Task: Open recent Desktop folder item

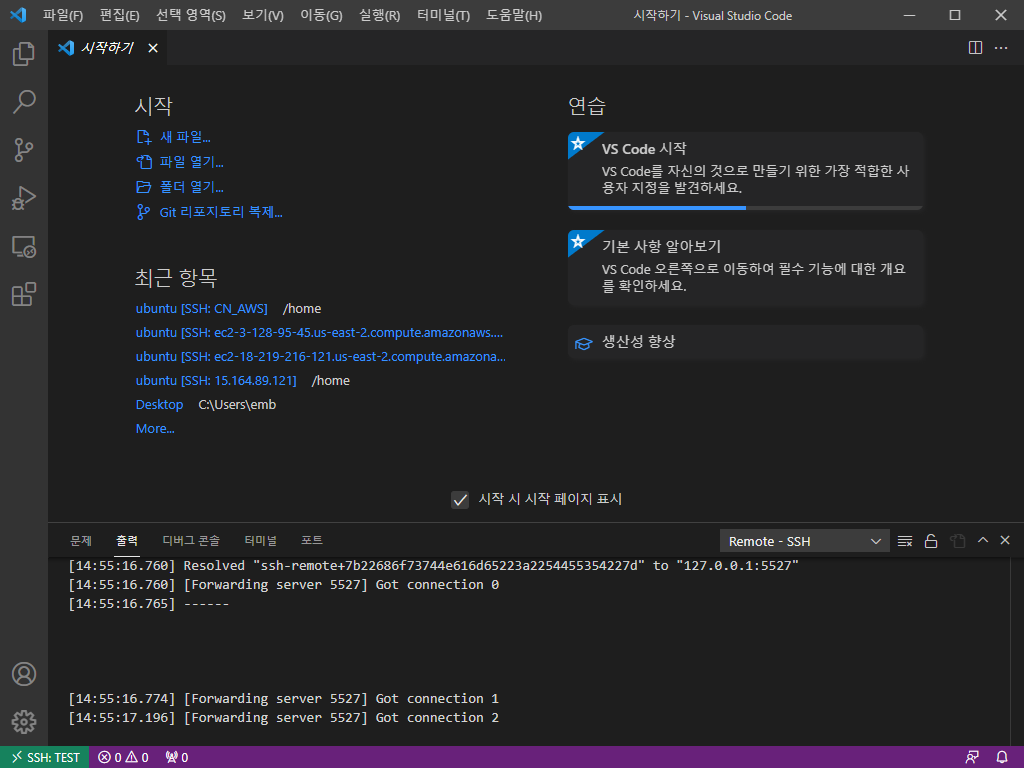Action: (x=159, y=405)
